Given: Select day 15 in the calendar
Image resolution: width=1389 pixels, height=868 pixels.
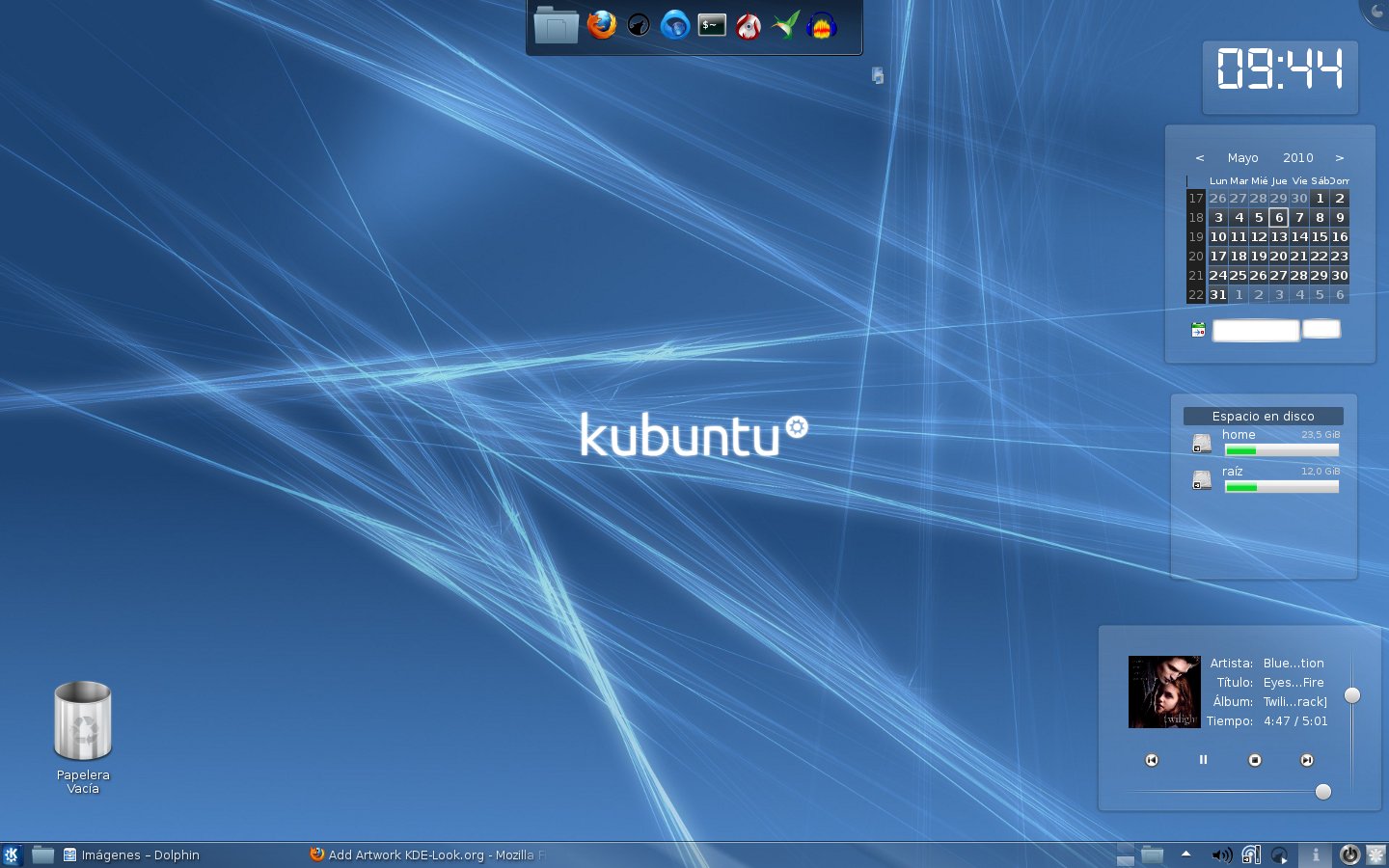Looking at the screenshot, I should (x=1320, y=236).
